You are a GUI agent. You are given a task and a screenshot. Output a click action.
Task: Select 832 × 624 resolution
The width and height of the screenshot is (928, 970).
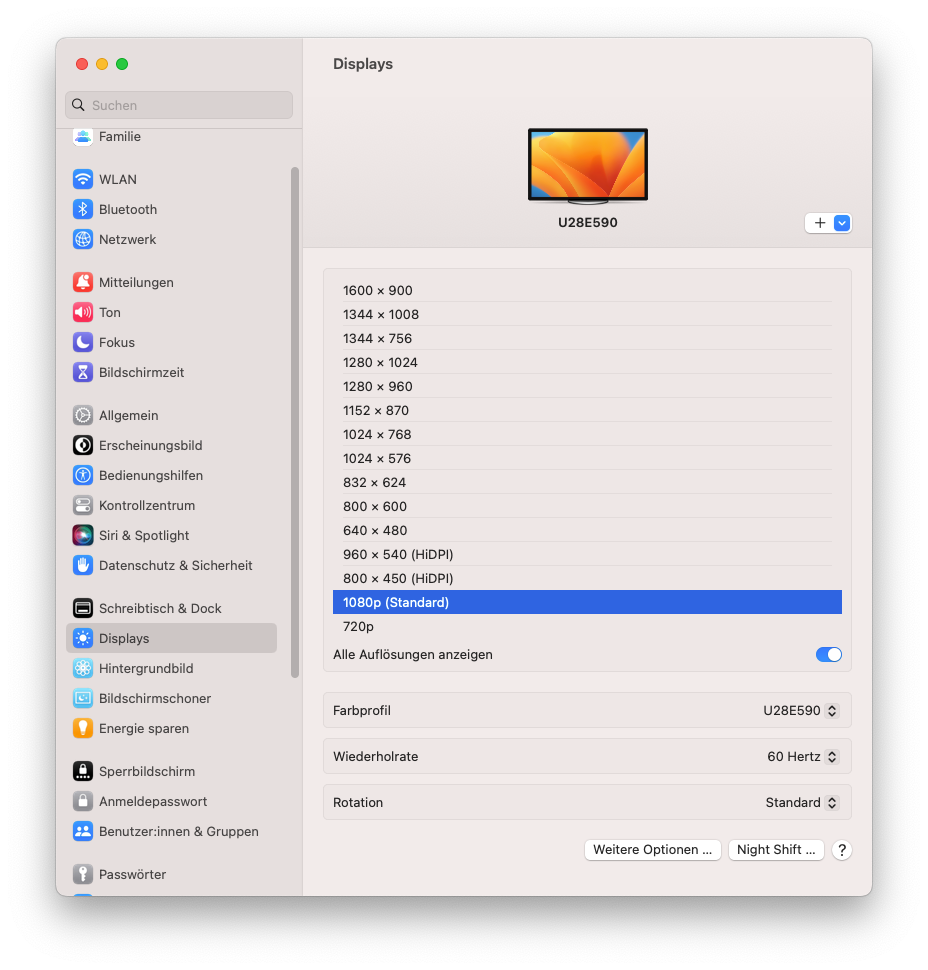(x=587, y=483)
